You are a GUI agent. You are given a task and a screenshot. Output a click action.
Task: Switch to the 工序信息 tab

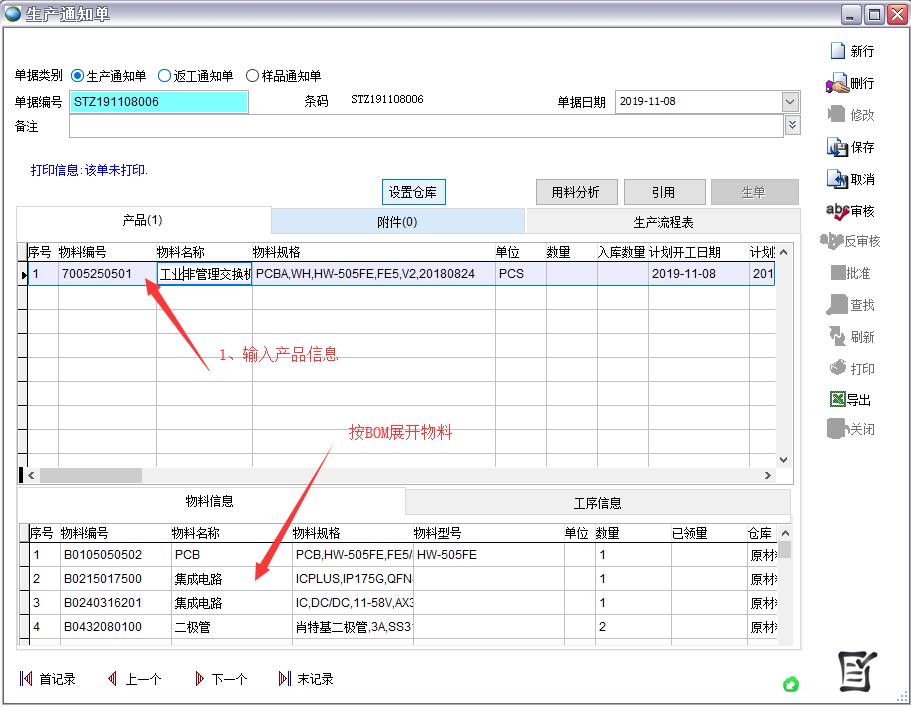coord(597,502)
